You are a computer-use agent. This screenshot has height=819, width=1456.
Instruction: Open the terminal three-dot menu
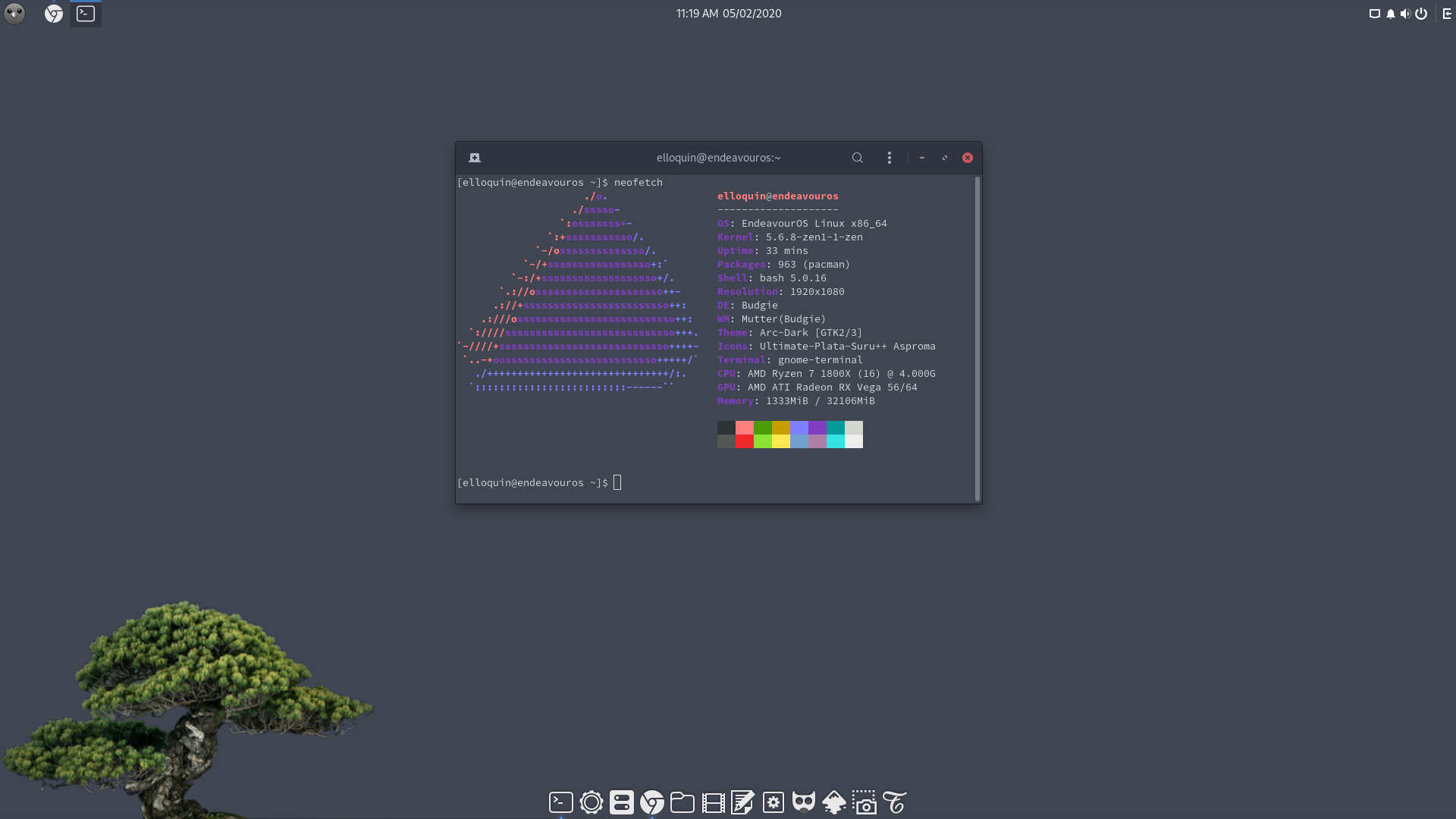(890, 158)
